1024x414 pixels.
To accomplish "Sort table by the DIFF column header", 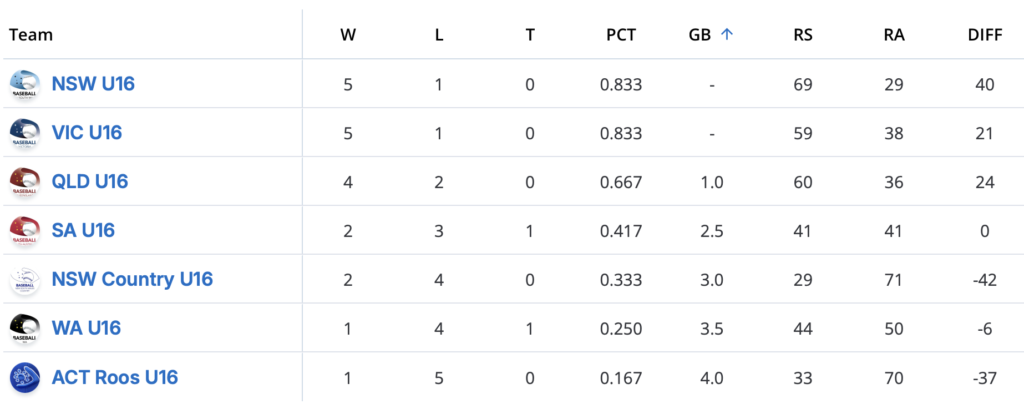I will coord(985,34).
